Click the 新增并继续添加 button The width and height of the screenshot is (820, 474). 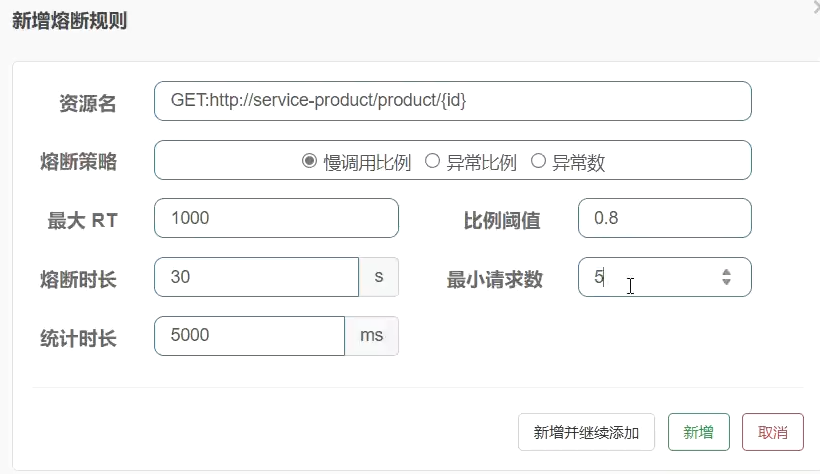pyautogui.click(x=586, y=432)
